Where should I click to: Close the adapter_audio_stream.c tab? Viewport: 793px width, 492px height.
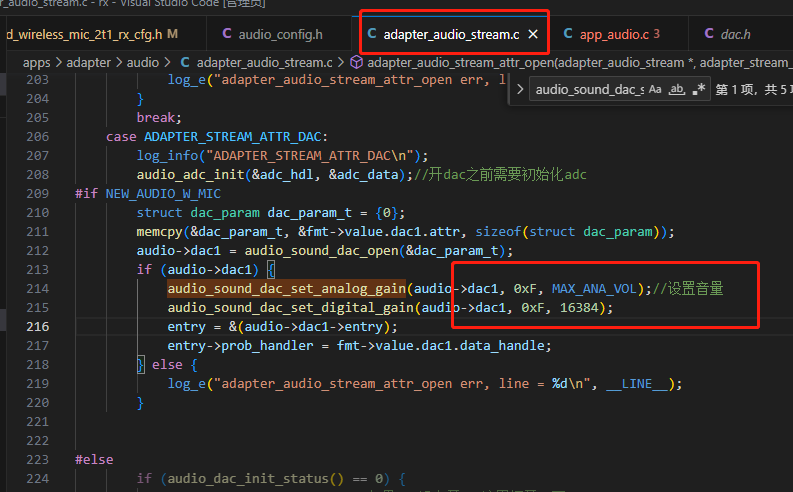pos(533,34)
